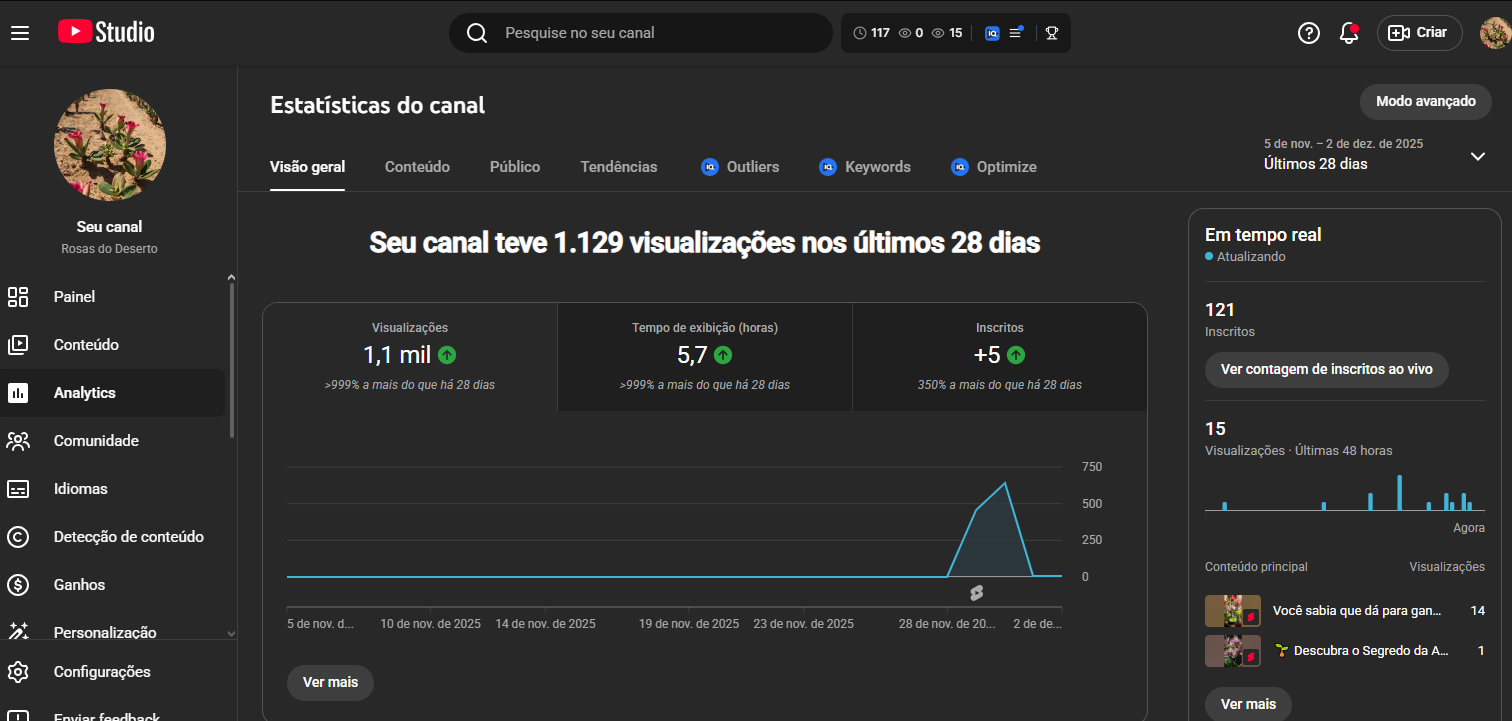This screenshot has height=721, width=1512.
Task: Select the Visualizações metric card
Action: click(410, 357)
